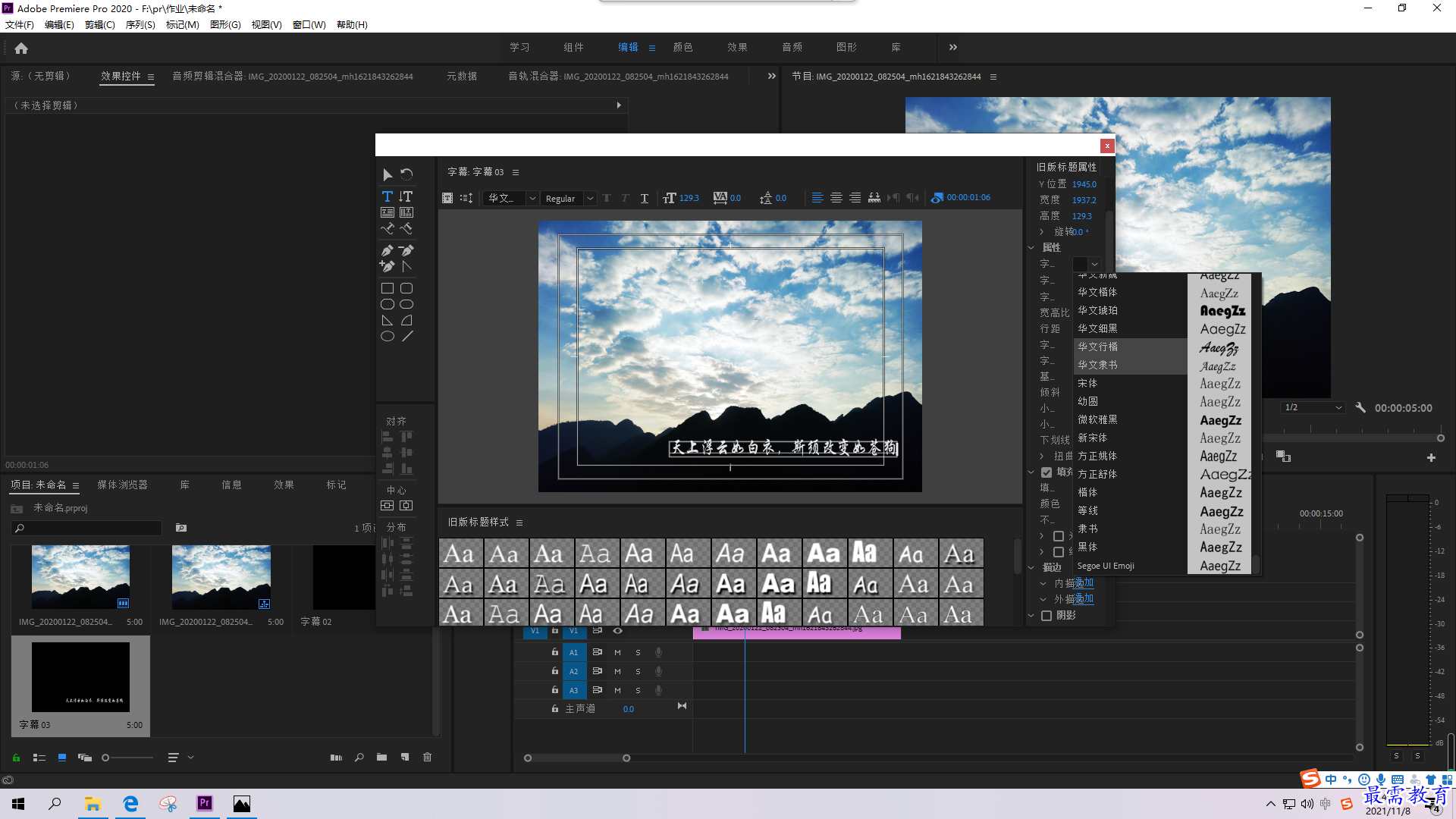This screenshot has width=1456, height=819.
Task: Open program monitor settings wrench icon
Action: click(1360, 408)
